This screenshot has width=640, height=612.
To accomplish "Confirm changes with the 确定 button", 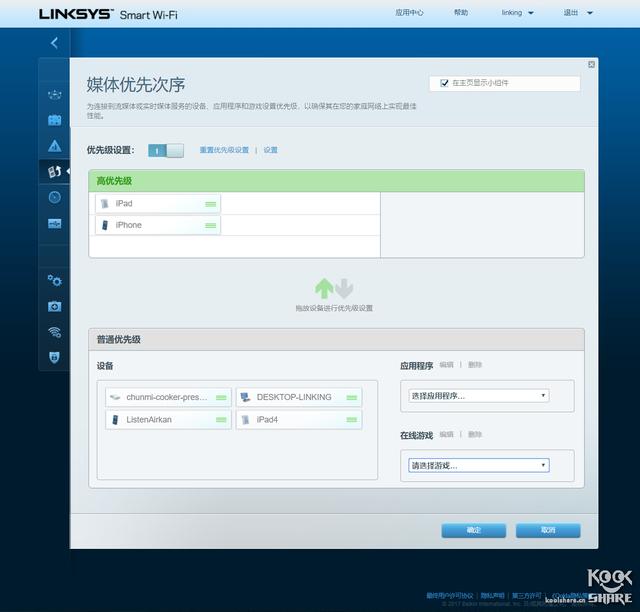I will [473, 530].
